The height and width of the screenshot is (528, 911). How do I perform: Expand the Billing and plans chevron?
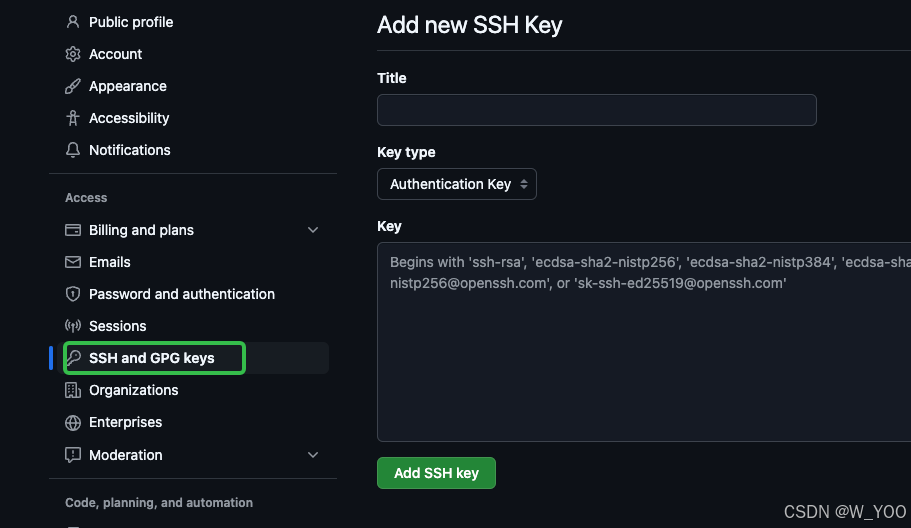(313, 230)
